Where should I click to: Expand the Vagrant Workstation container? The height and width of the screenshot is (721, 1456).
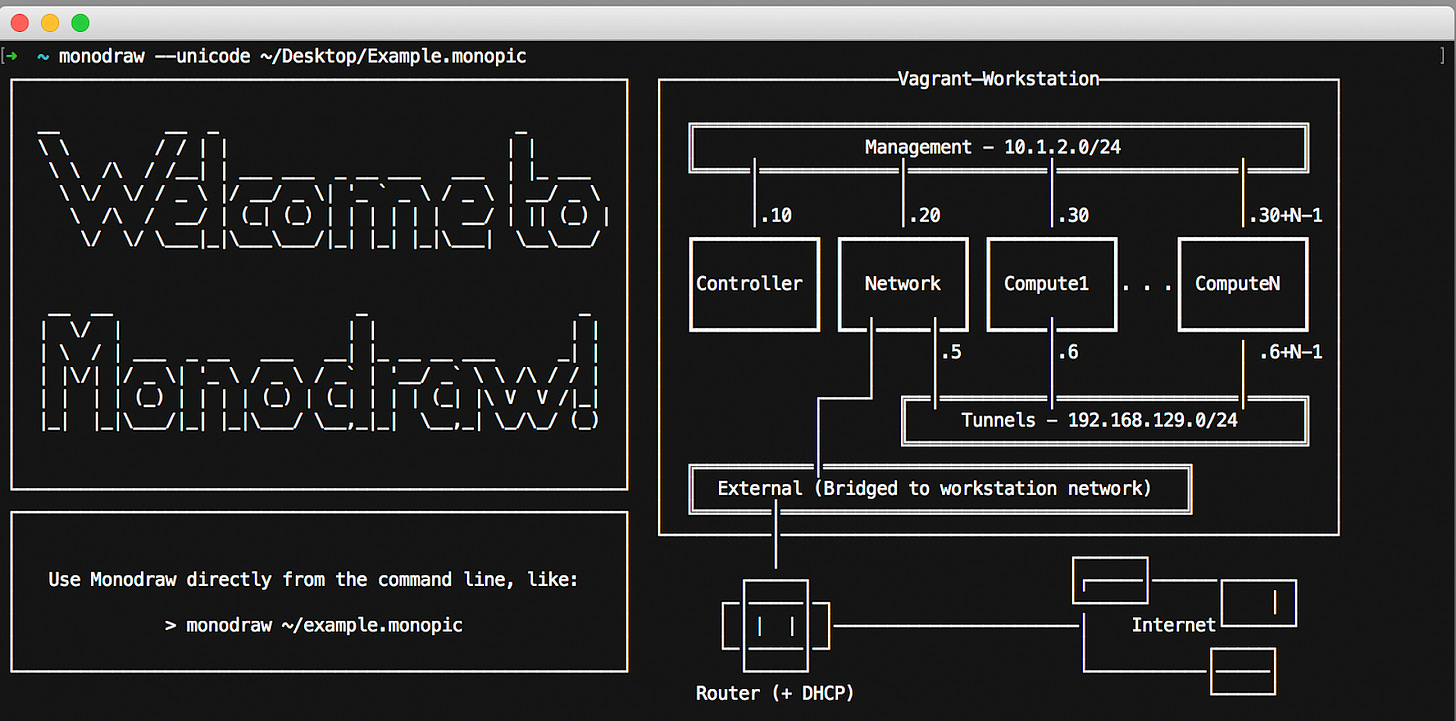click(x=998, y=78)
